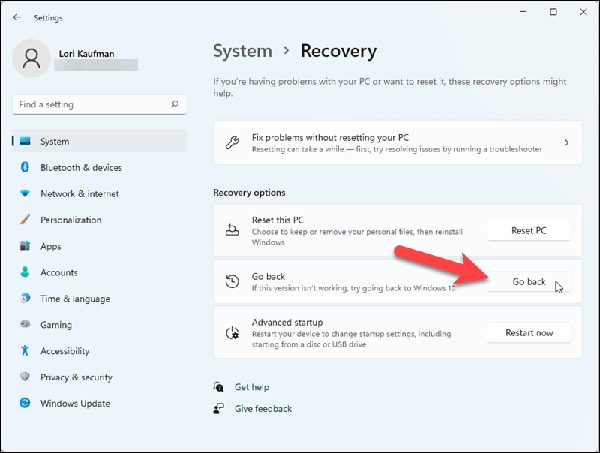Open the Give feedback link
The width and height of the screenshot is (600, 453).
(263, 408)
